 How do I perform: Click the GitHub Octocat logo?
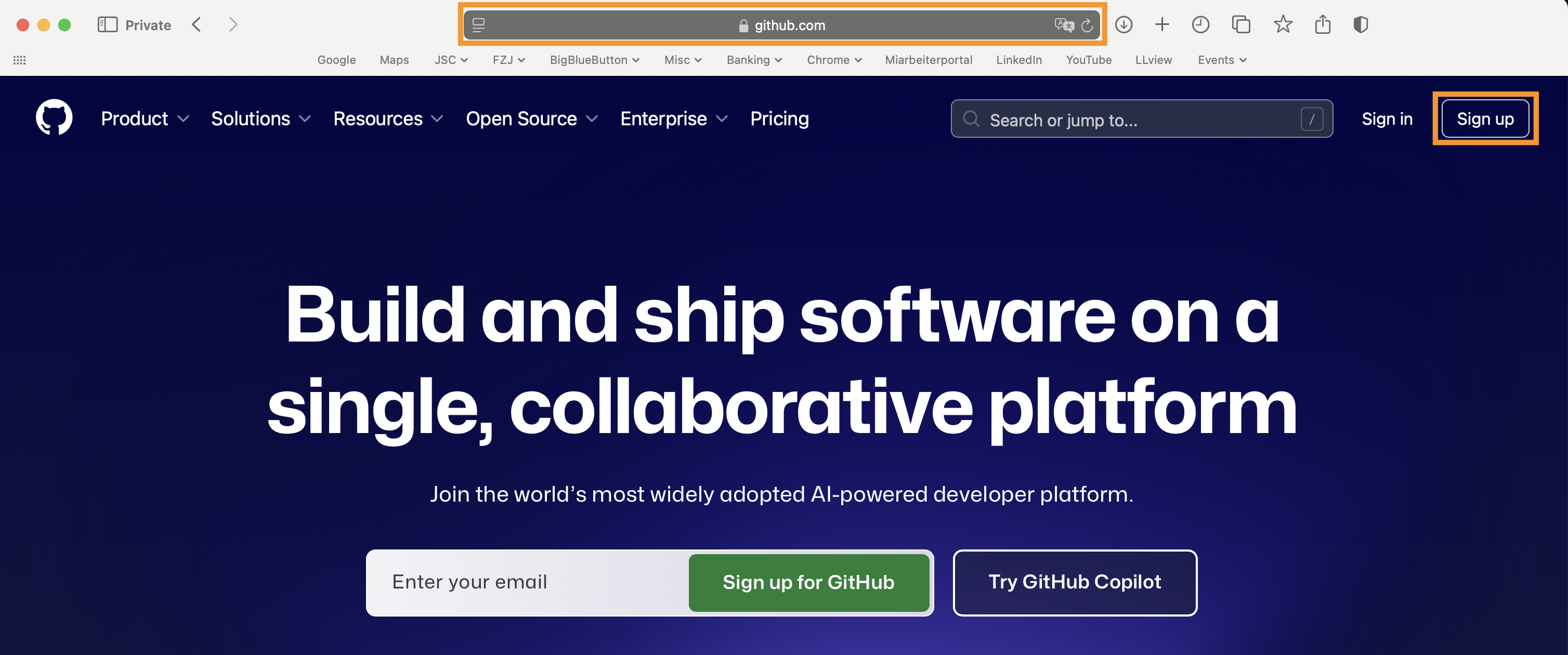click(54, 117)
